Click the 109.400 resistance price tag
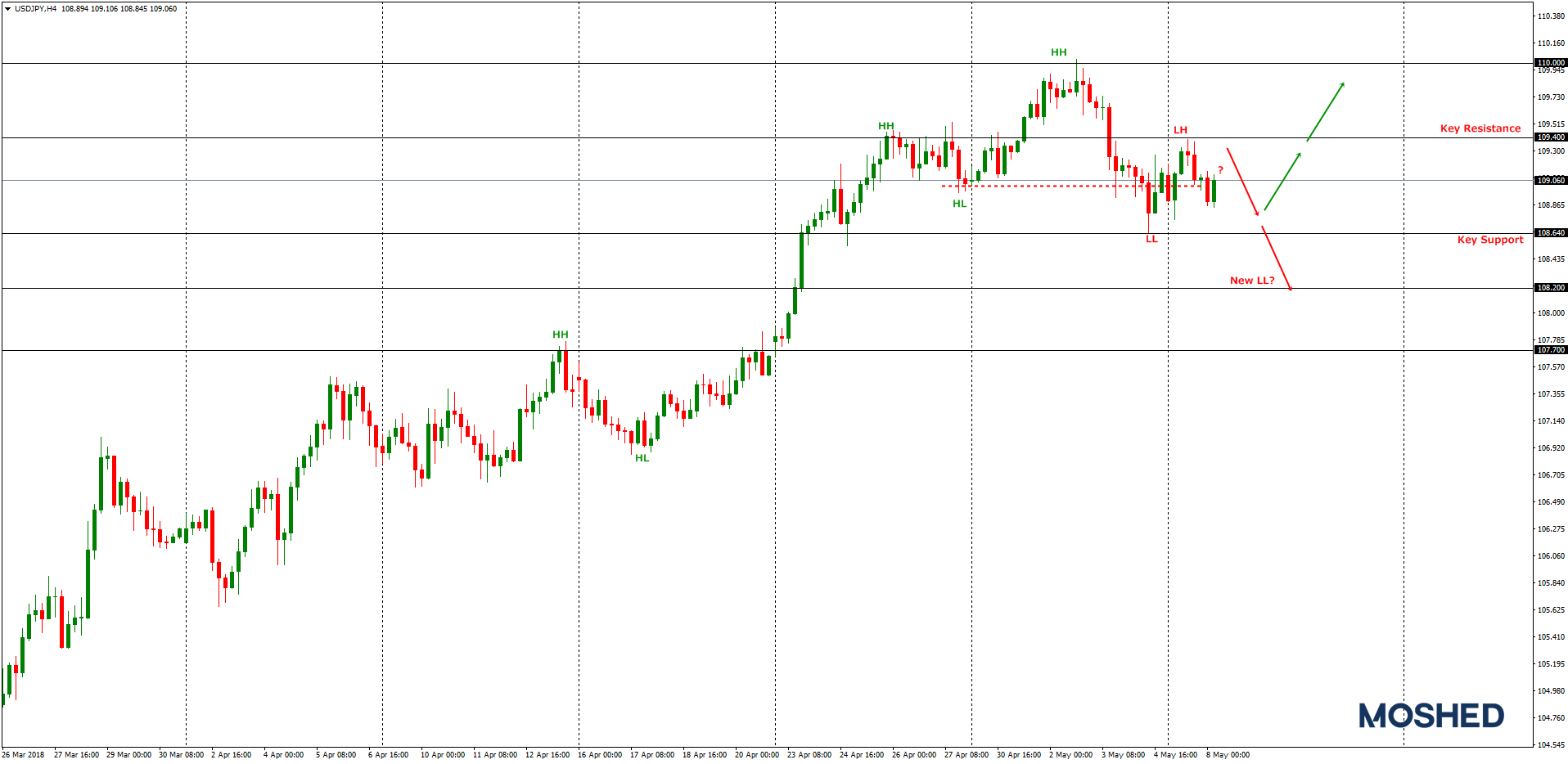Viewport: 1568px width, 764px height. 1550,137
